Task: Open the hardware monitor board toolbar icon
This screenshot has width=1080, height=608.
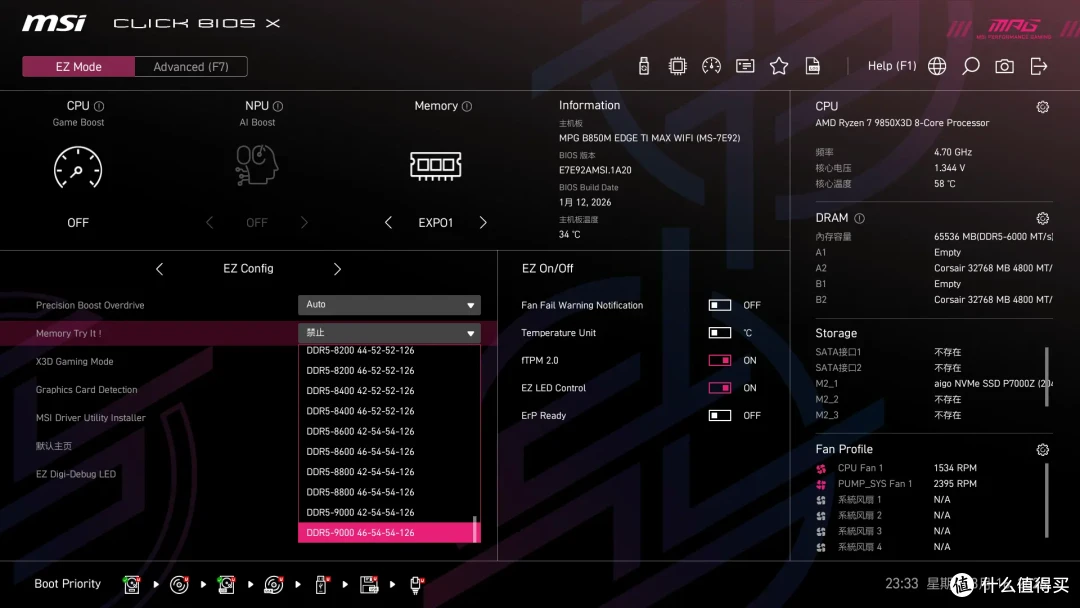Action: click(745, 66)
